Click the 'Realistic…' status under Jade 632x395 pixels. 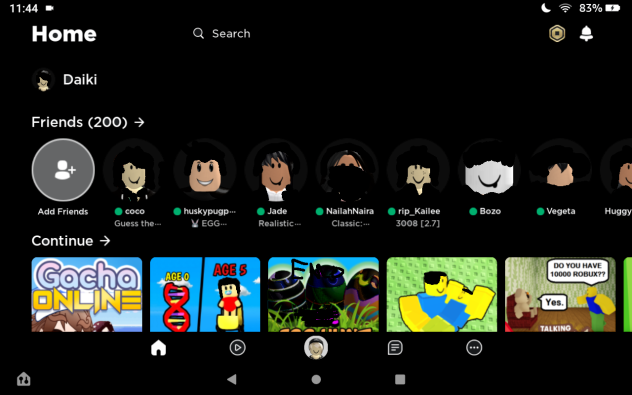point(279,223)
